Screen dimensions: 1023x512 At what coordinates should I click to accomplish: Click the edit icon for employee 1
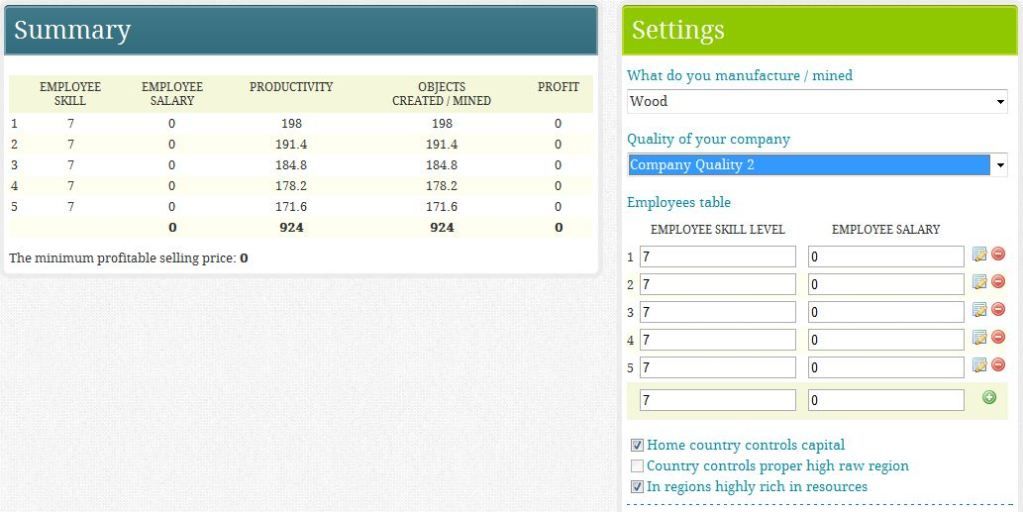980,255
